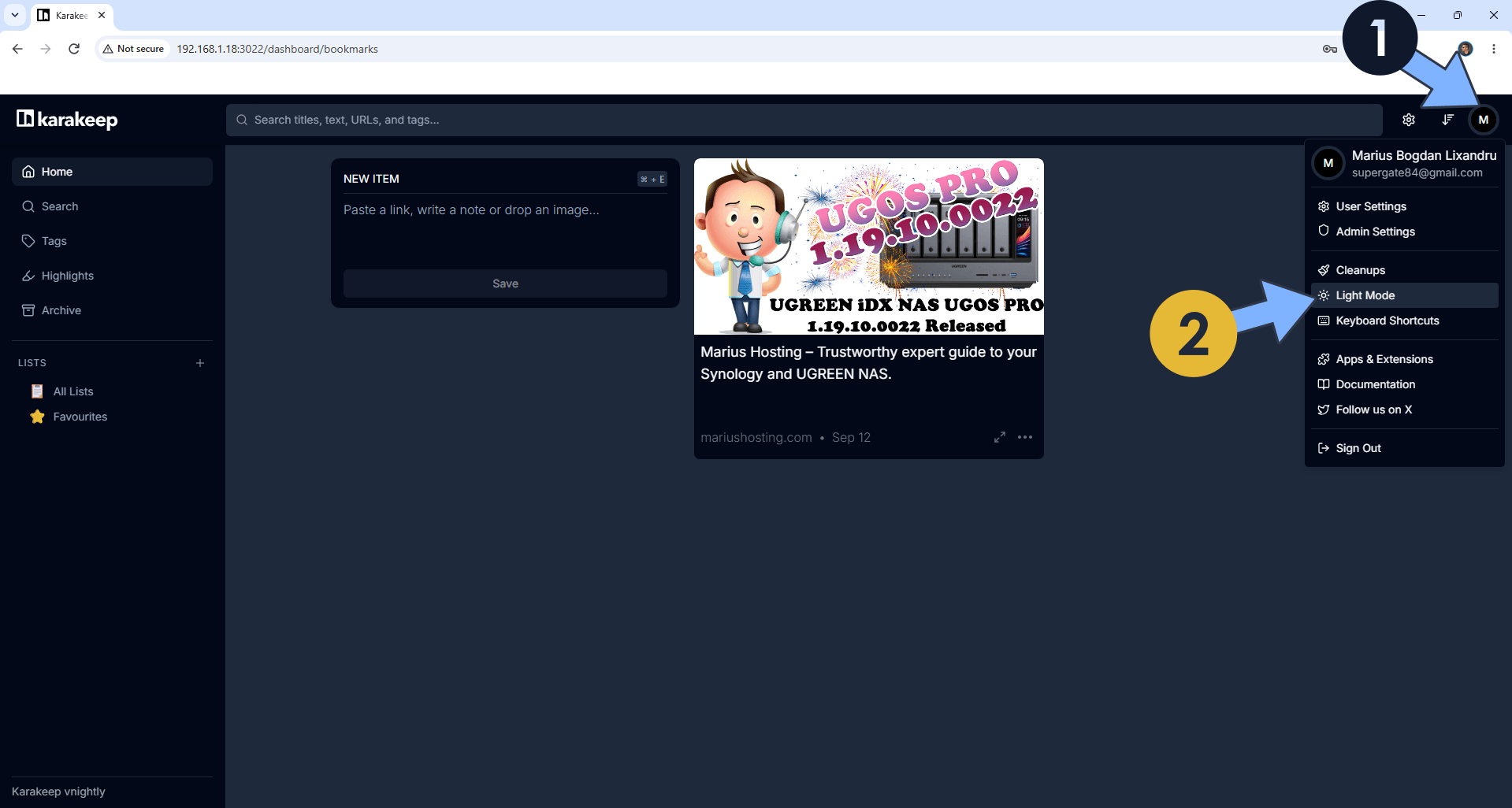The image size is (1512, 808).
Task: Go forward in the browser
Action: click(x=46, y=49)
